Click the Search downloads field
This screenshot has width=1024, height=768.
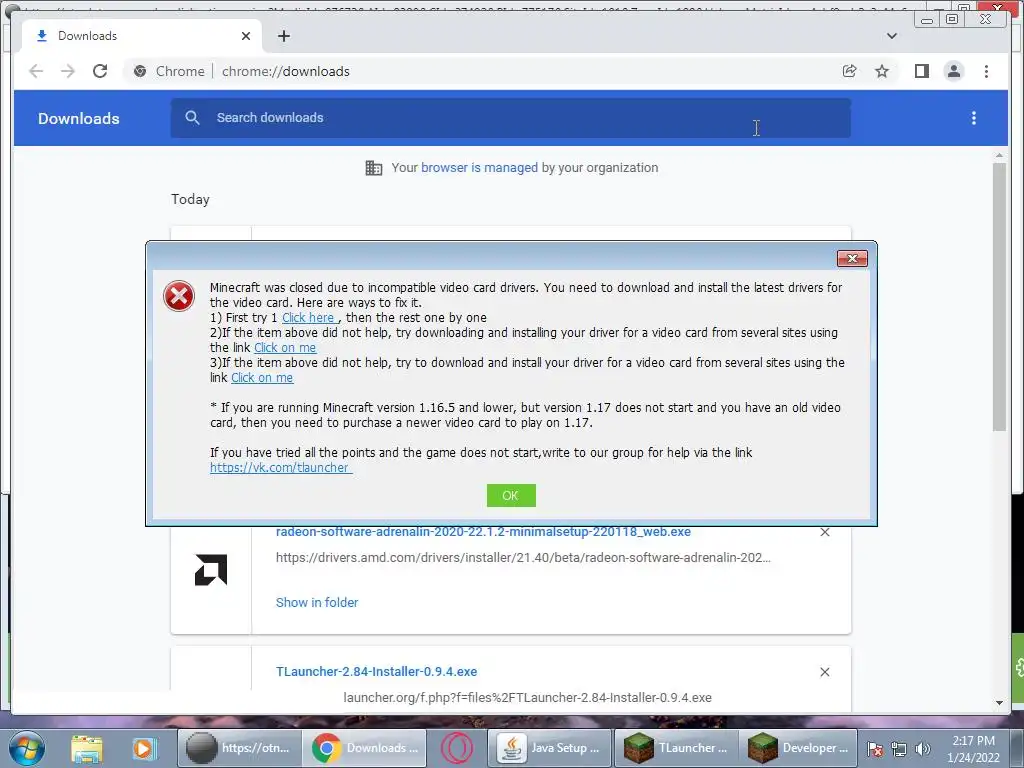tap(511, 118)
